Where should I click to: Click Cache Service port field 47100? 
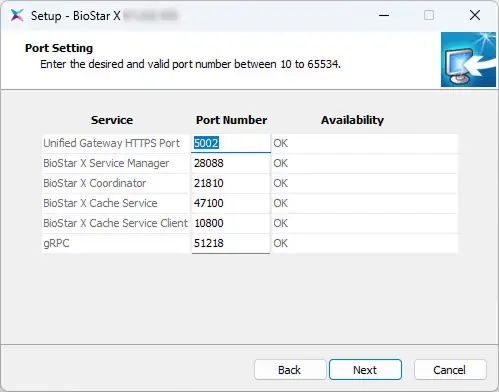coord(231,203)
